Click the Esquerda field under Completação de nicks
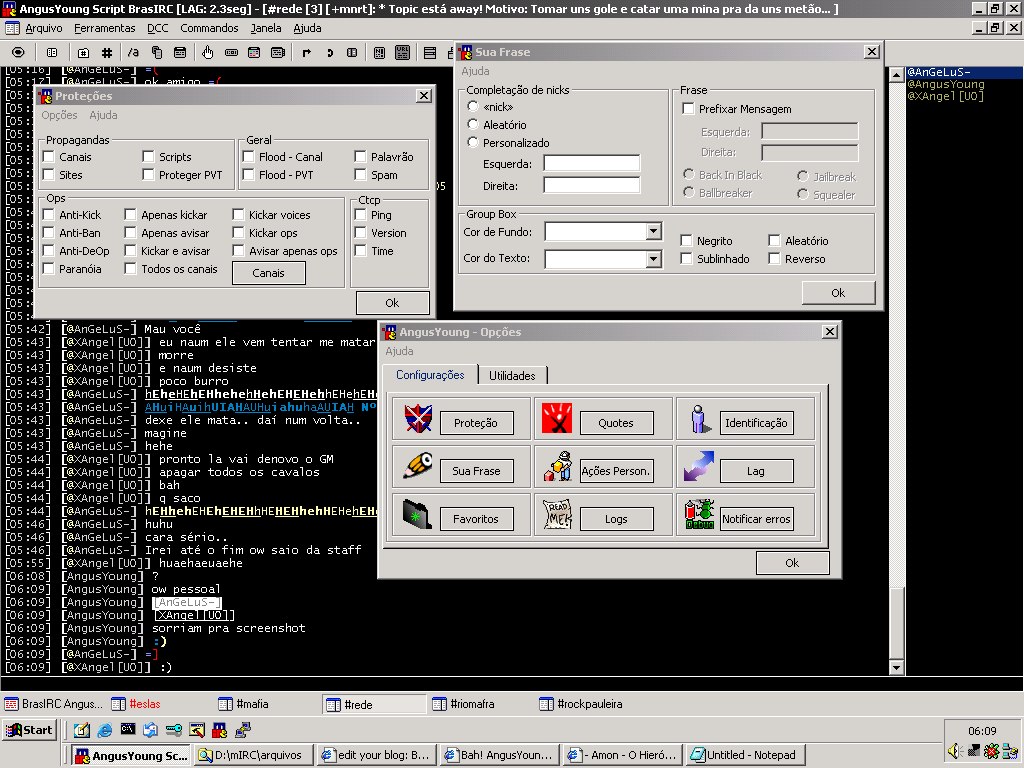This screenshot has height=768, width=1024. [592, 163]
